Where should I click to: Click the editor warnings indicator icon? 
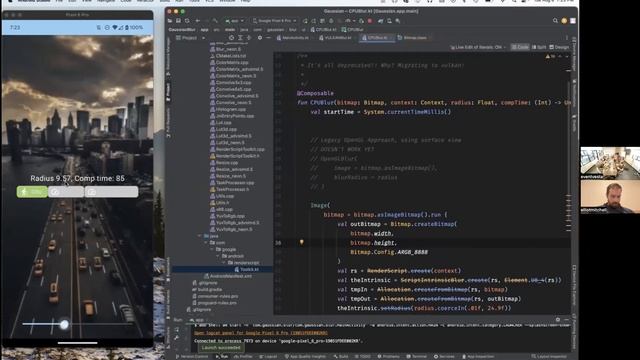coord(550,56)
